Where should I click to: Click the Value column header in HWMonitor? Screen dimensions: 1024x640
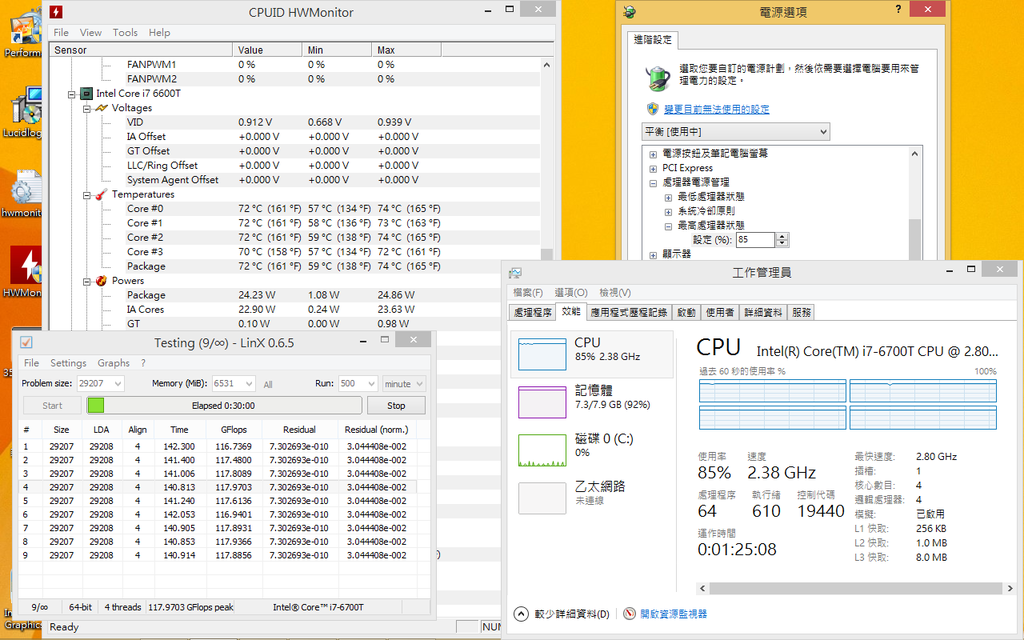coord(267,50)
